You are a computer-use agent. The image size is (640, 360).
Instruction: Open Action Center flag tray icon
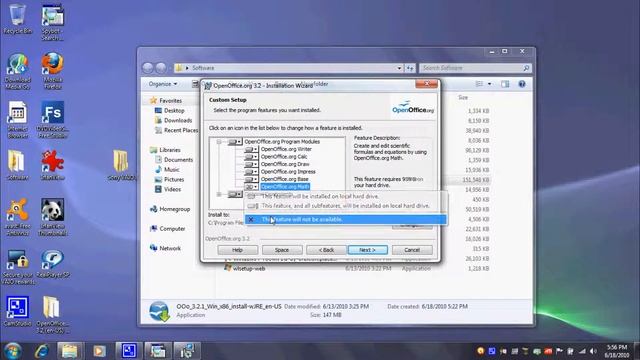tap(559, 351)
